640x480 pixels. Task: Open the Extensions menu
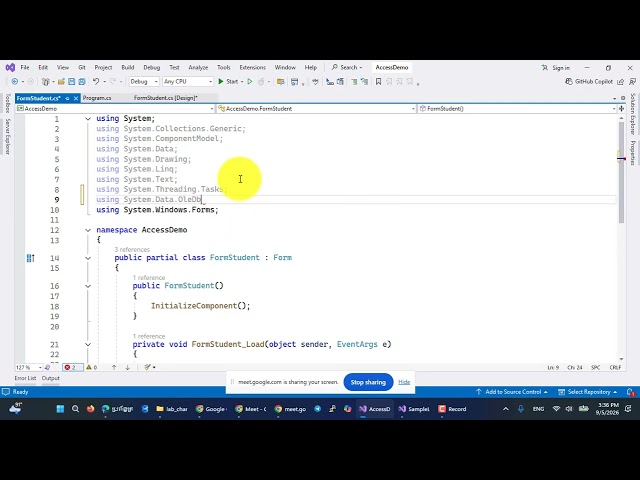252,67
